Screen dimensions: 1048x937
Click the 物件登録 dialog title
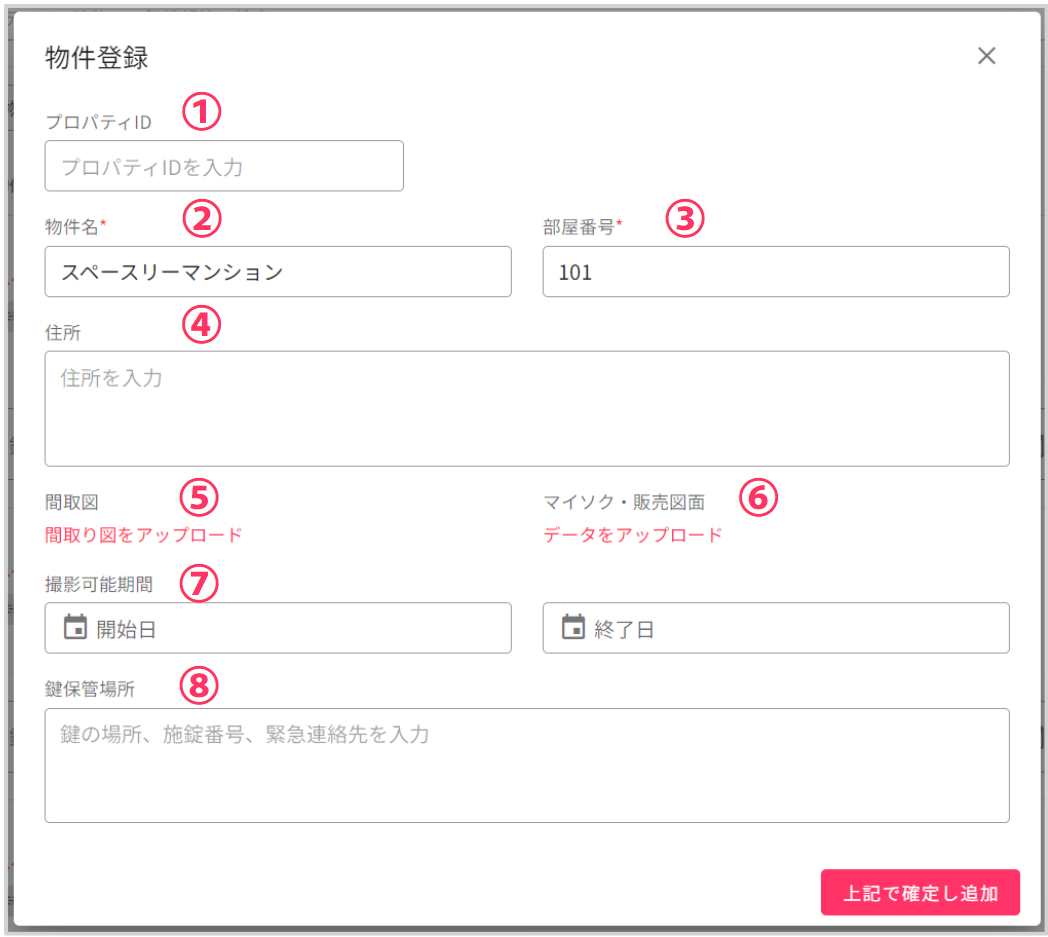tap(97, 57)
